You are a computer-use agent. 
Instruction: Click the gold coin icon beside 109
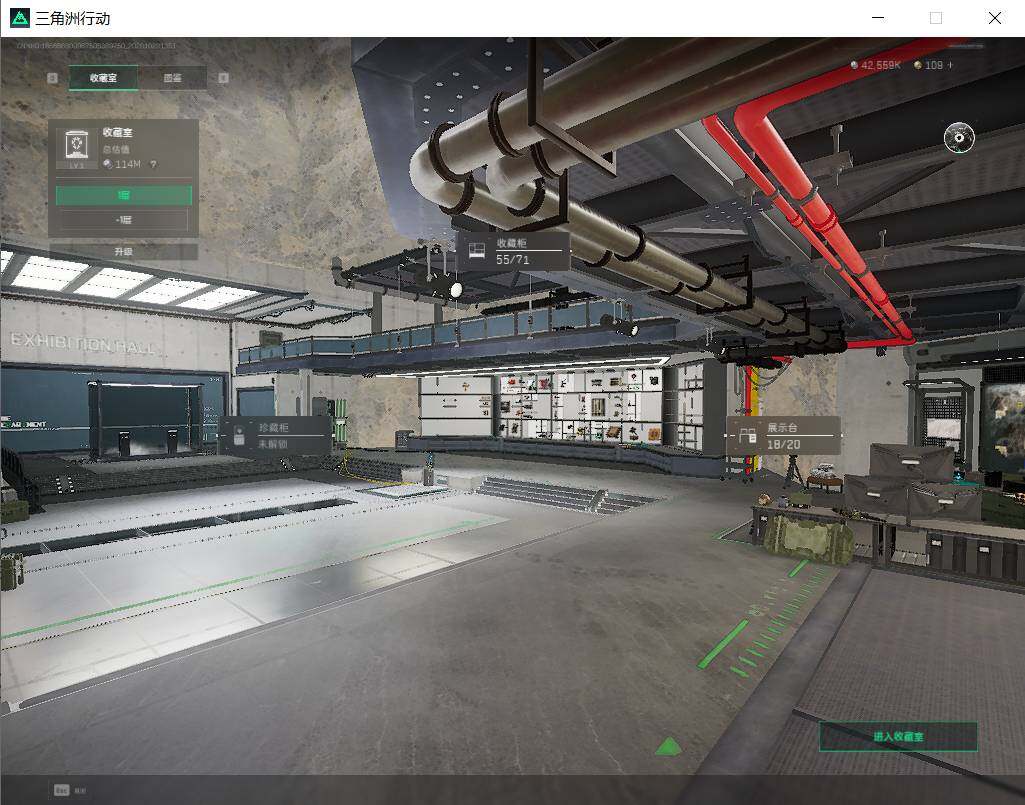tap(918, 65)
